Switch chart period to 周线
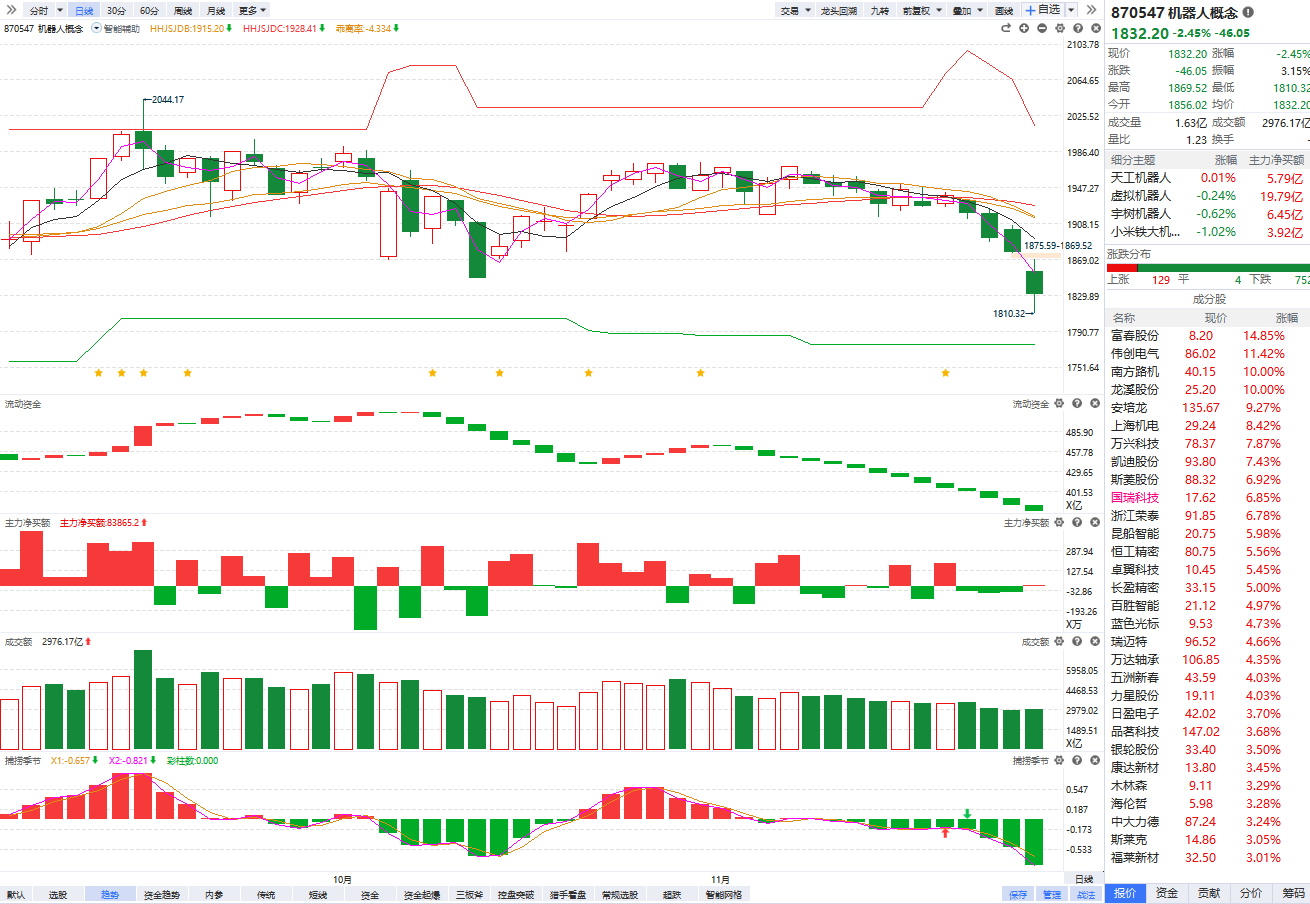This screenshot has width=1310, height=904. click(x=182, y=10)
